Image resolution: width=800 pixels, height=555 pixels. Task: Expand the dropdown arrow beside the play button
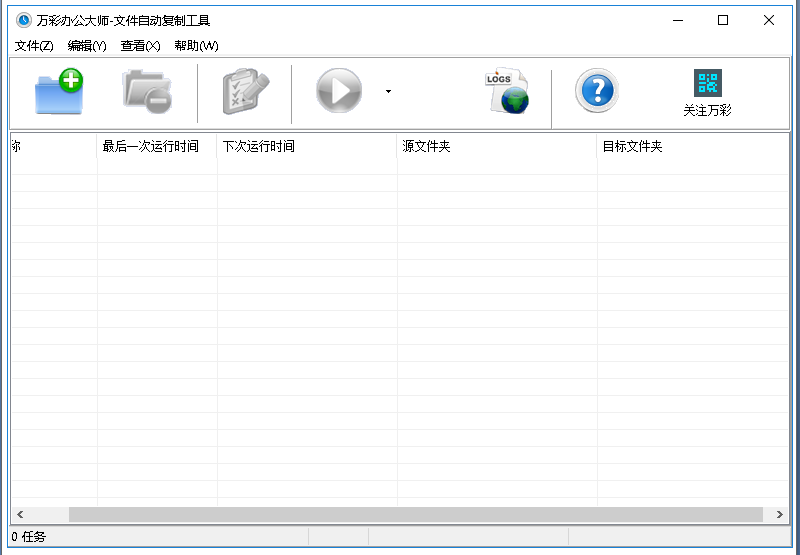click(x=388, y=92)
